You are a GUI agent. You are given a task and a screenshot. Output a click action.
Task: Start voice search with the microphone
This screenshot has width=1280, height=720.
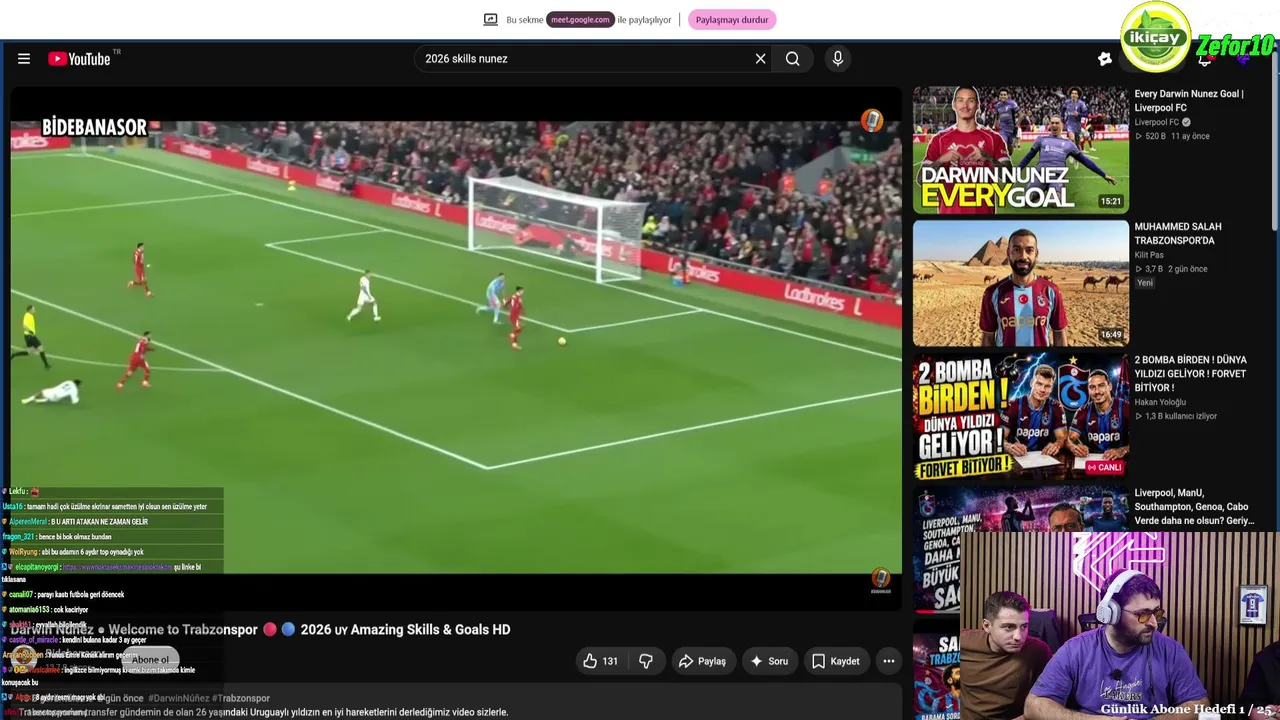(838, 59)
